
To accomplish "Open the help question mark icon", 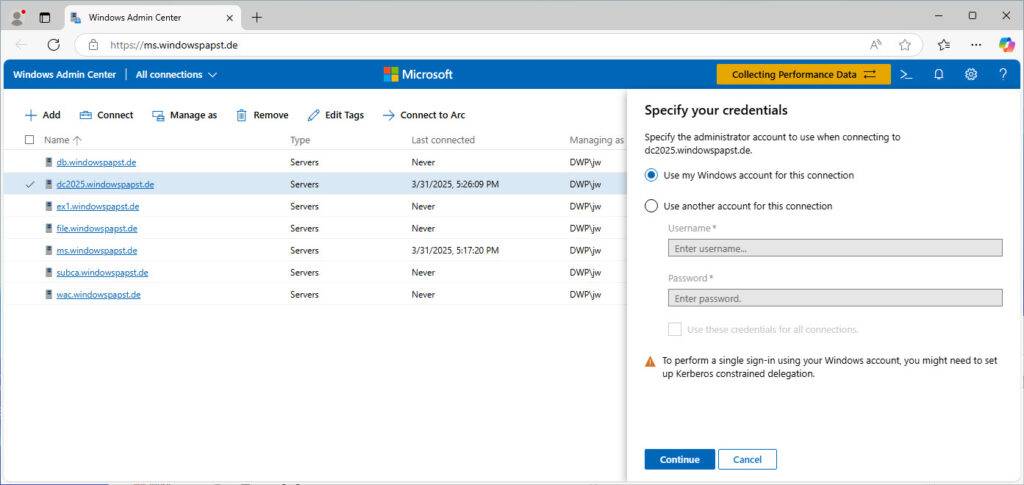I will coord(1003,74).
